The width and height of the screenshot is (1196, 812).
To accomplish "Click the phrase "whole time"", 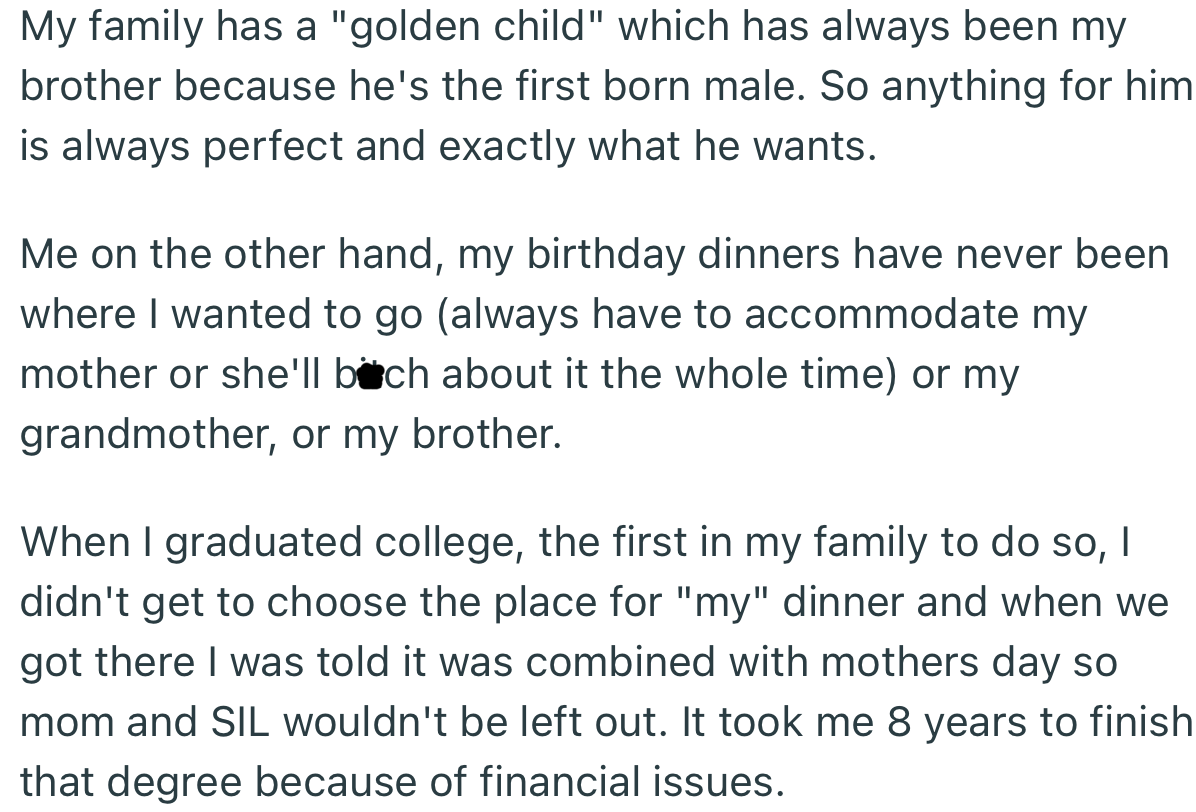I will [787, 375].
